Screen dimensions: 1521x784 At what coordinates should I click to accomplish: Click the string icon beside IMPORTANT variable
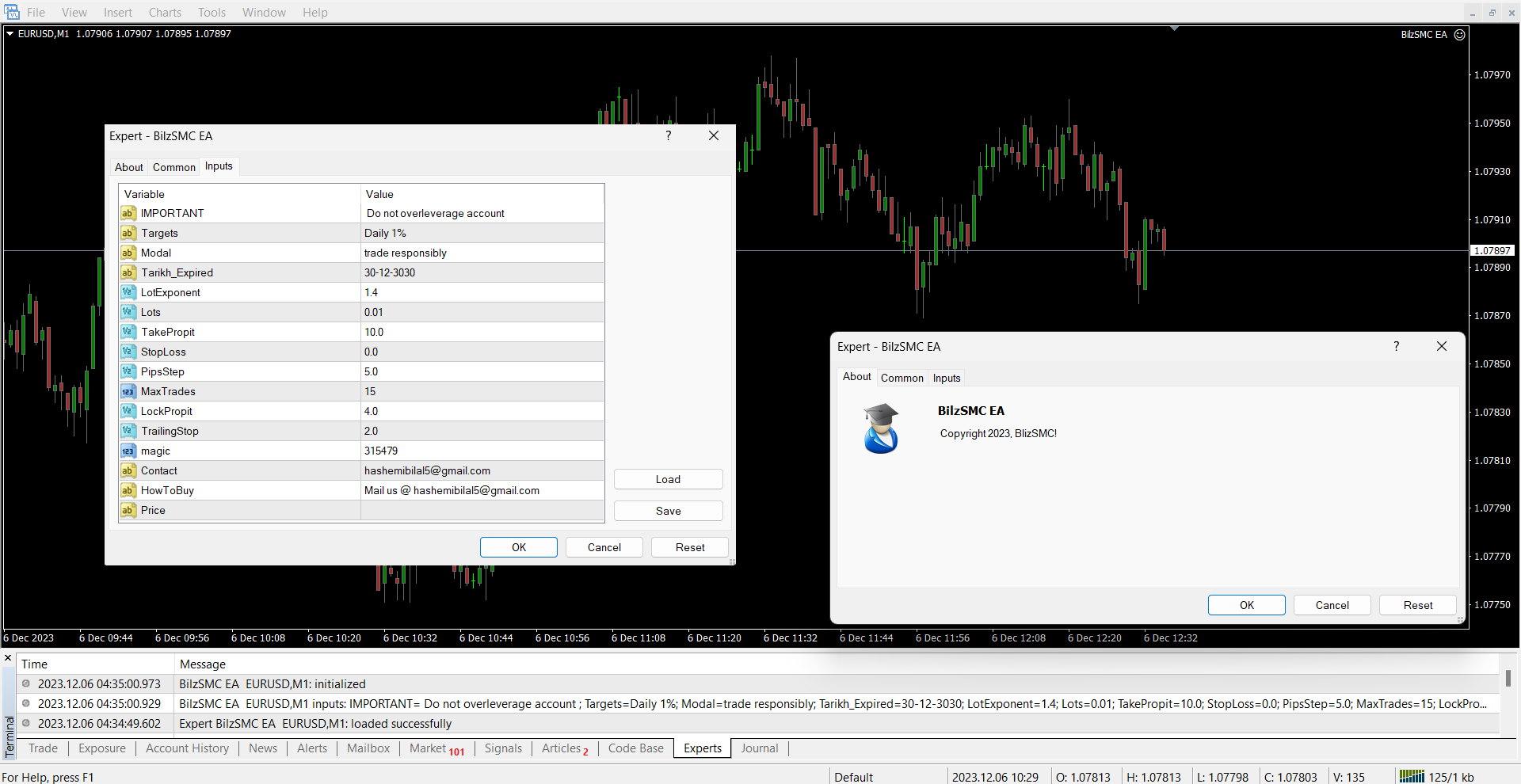(128, 213)
